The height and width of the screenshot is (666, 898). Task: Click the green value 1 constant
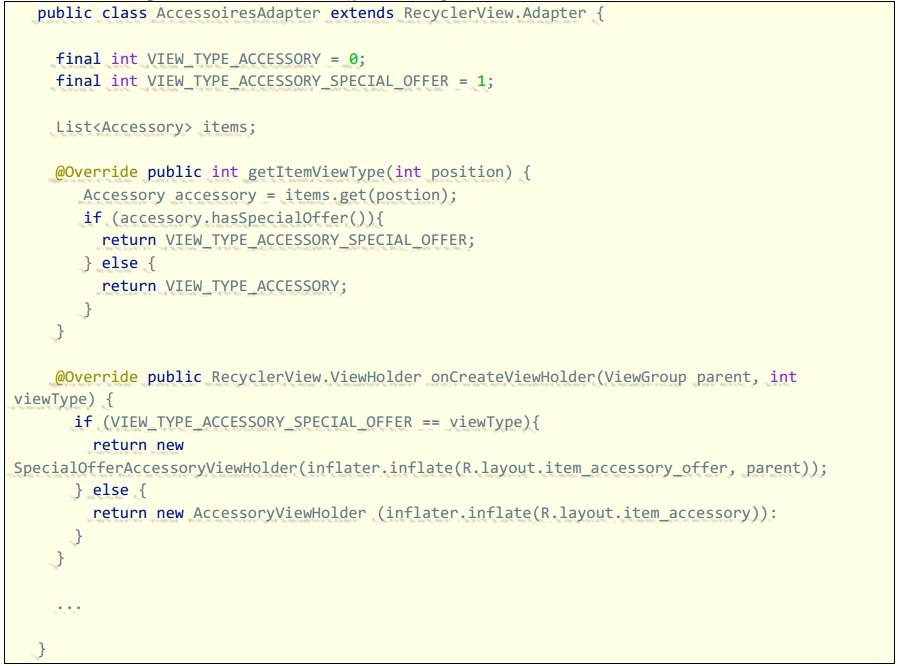point(481,81)
